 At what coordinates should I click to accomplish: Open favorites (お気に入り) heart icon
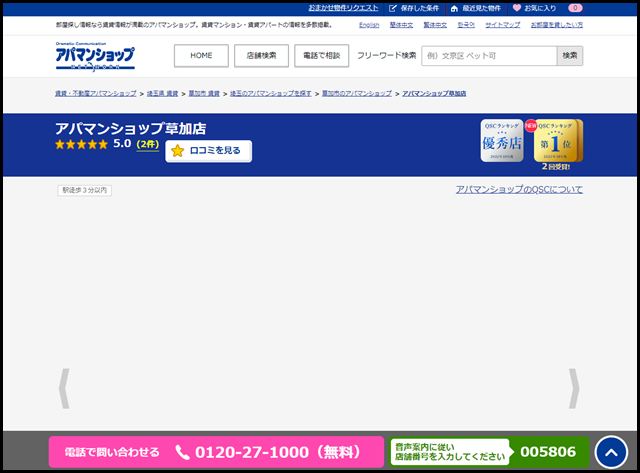534,8
